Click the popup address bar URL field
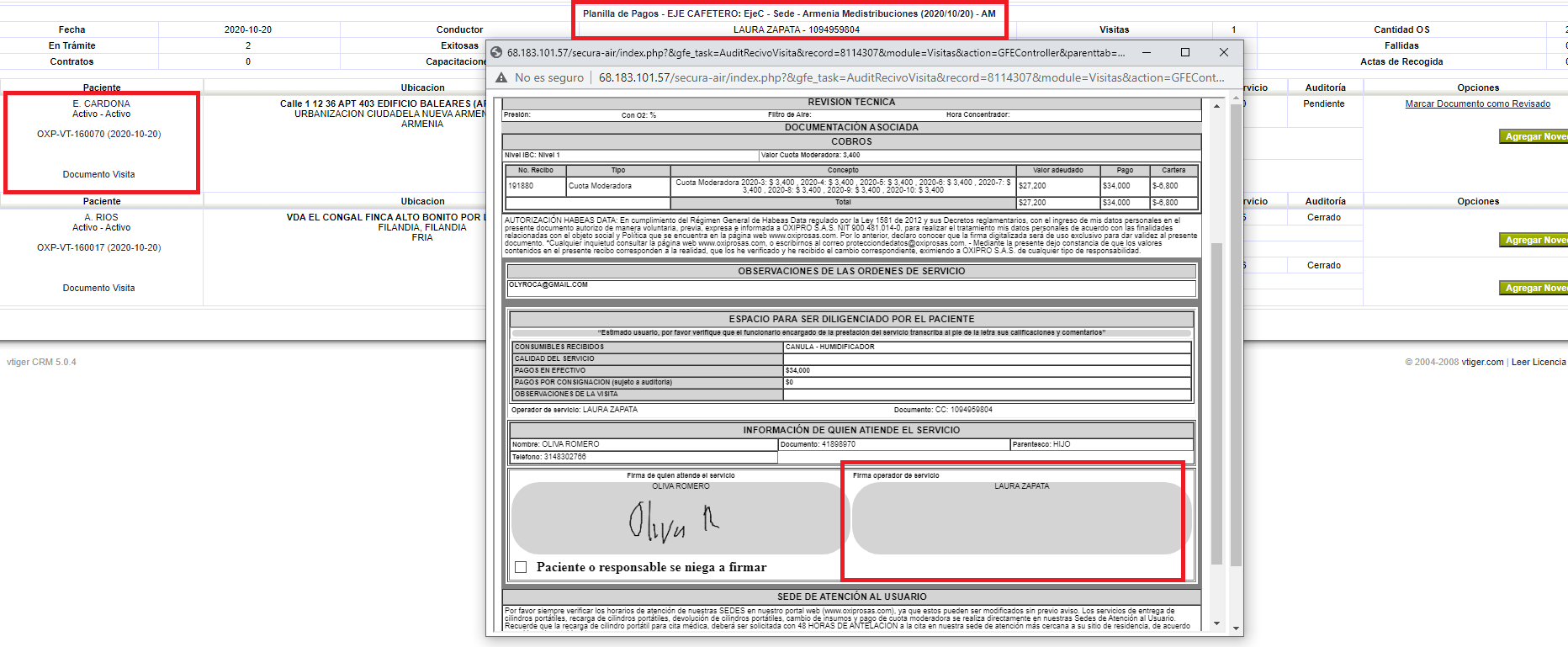This screenshot has width=1568, height=647. click(911, 77)
